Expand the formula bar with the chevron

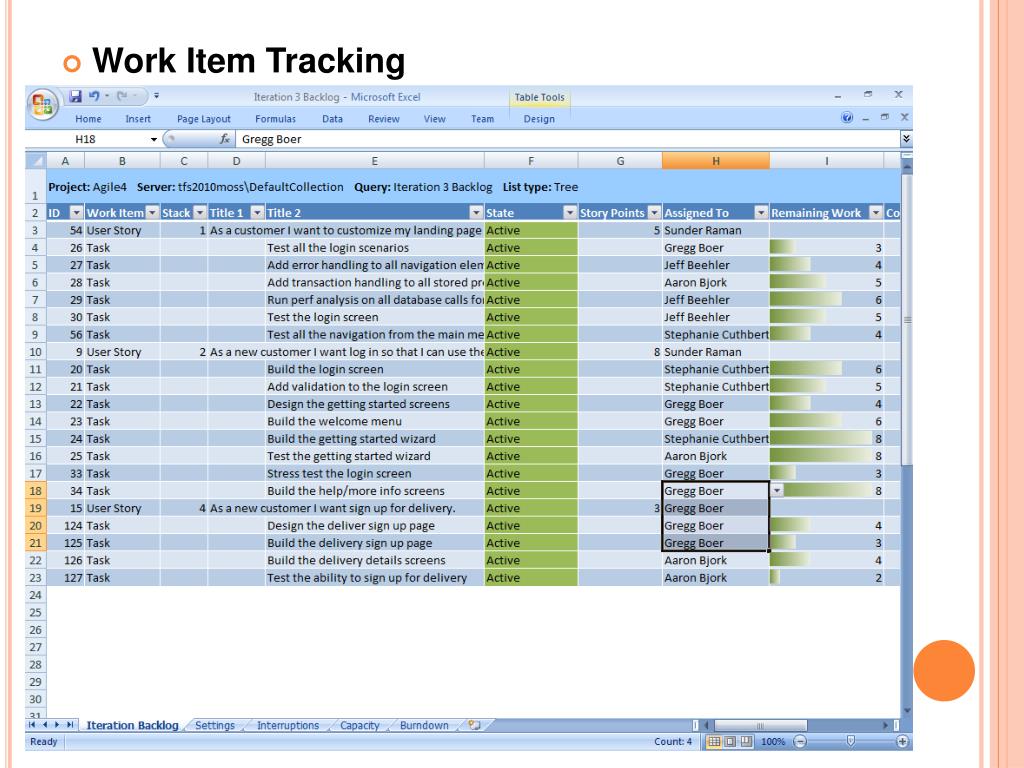coord(906,138)
